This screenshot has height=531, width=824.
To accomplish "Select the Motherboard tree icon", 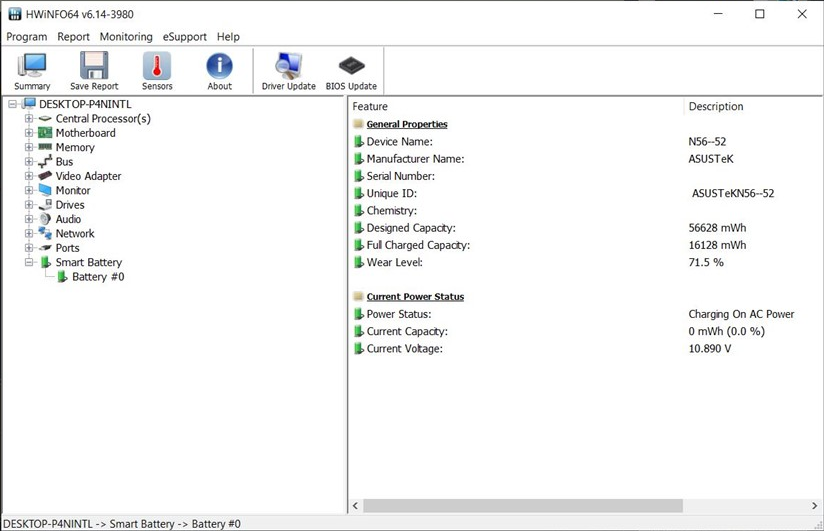I will tap(45, 133).
